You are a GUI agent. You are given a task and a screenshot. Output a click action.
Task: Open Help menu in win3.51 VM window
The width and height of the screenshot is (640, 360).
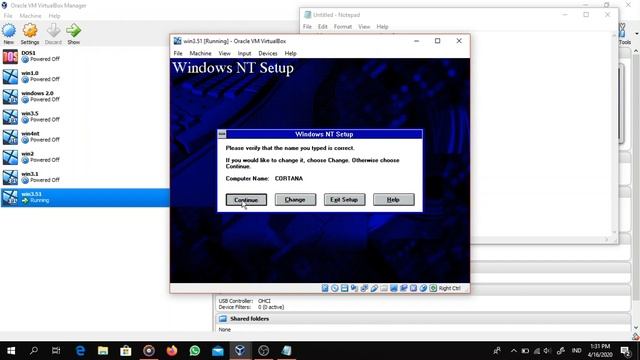click(291, 53)
